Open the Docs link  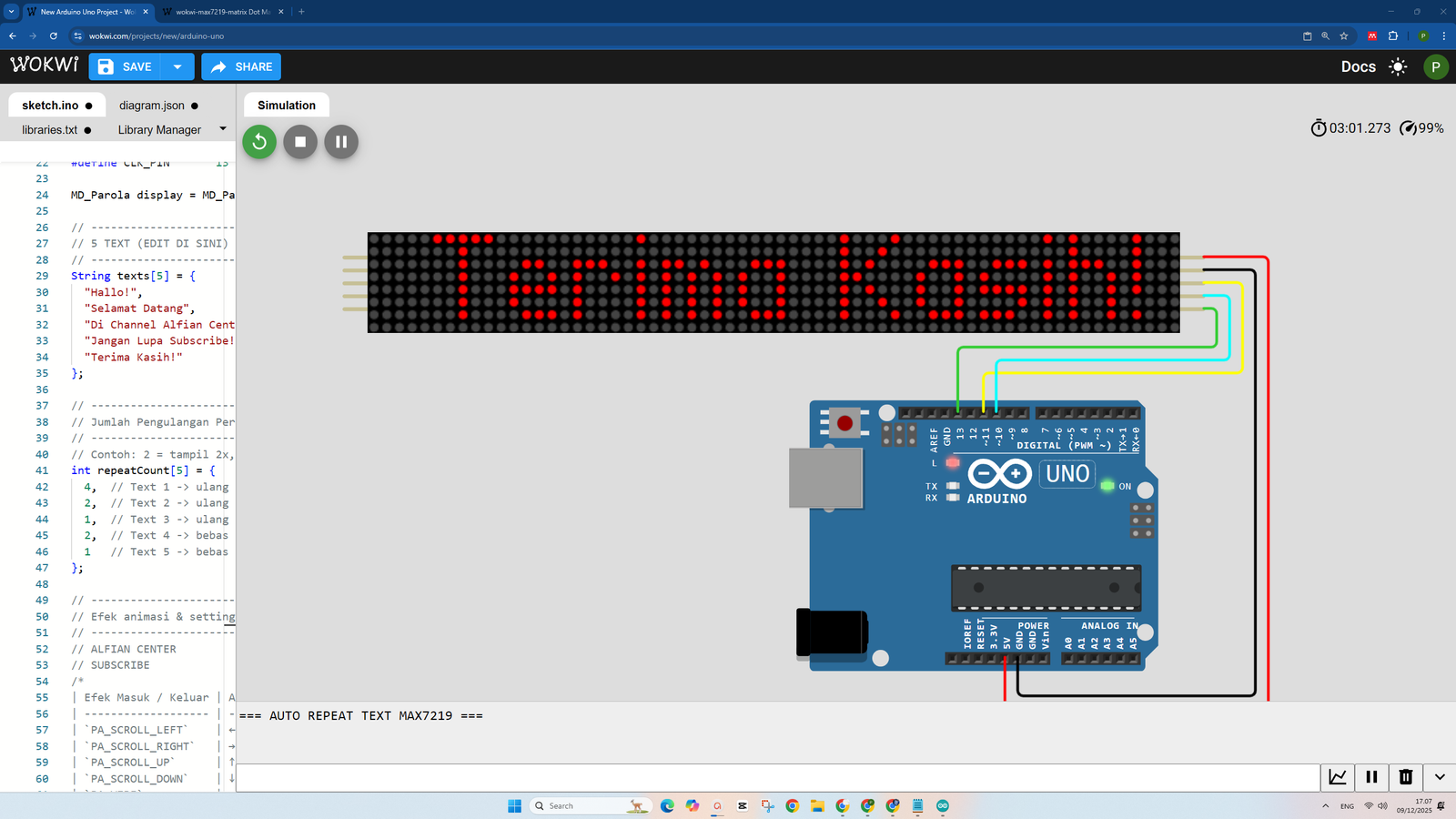coord(1358,66)
